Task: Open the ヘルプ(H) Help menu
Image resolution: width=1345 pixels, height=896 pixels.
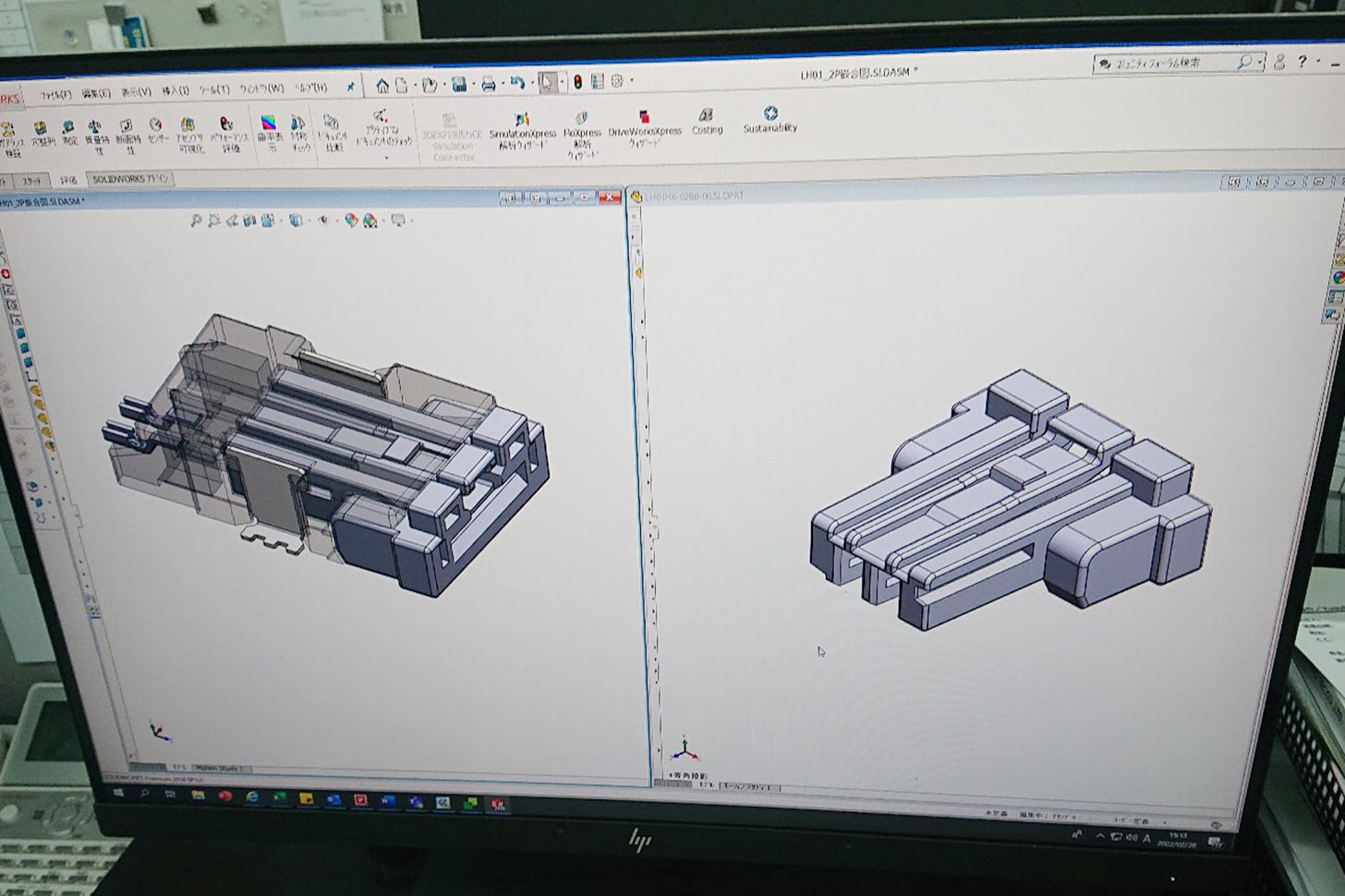Action: [x=310, y=89]
